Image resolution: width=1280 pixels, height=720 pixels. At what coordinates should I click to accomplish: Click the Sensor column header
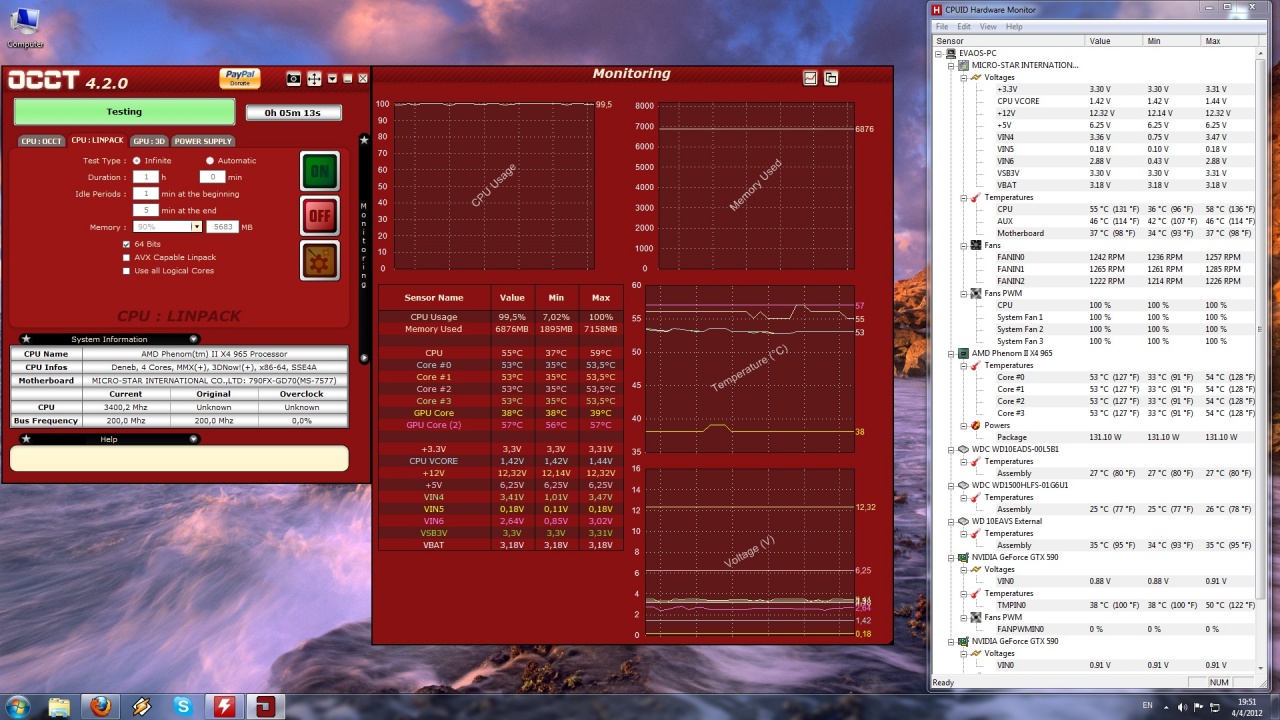[1008, 41]
